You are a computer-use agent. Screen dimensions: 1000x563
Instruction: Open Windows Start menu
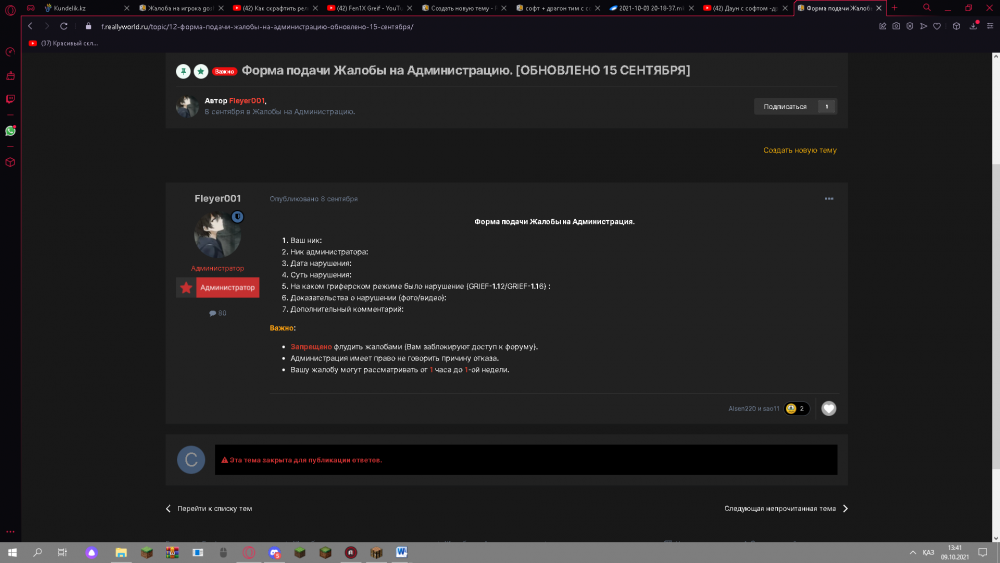coord(12,552)
